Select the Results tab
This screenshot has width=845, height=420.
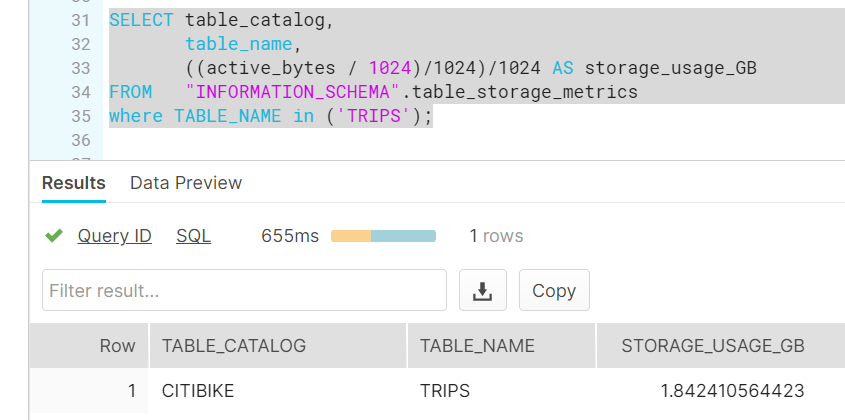(x=74, y=183)
